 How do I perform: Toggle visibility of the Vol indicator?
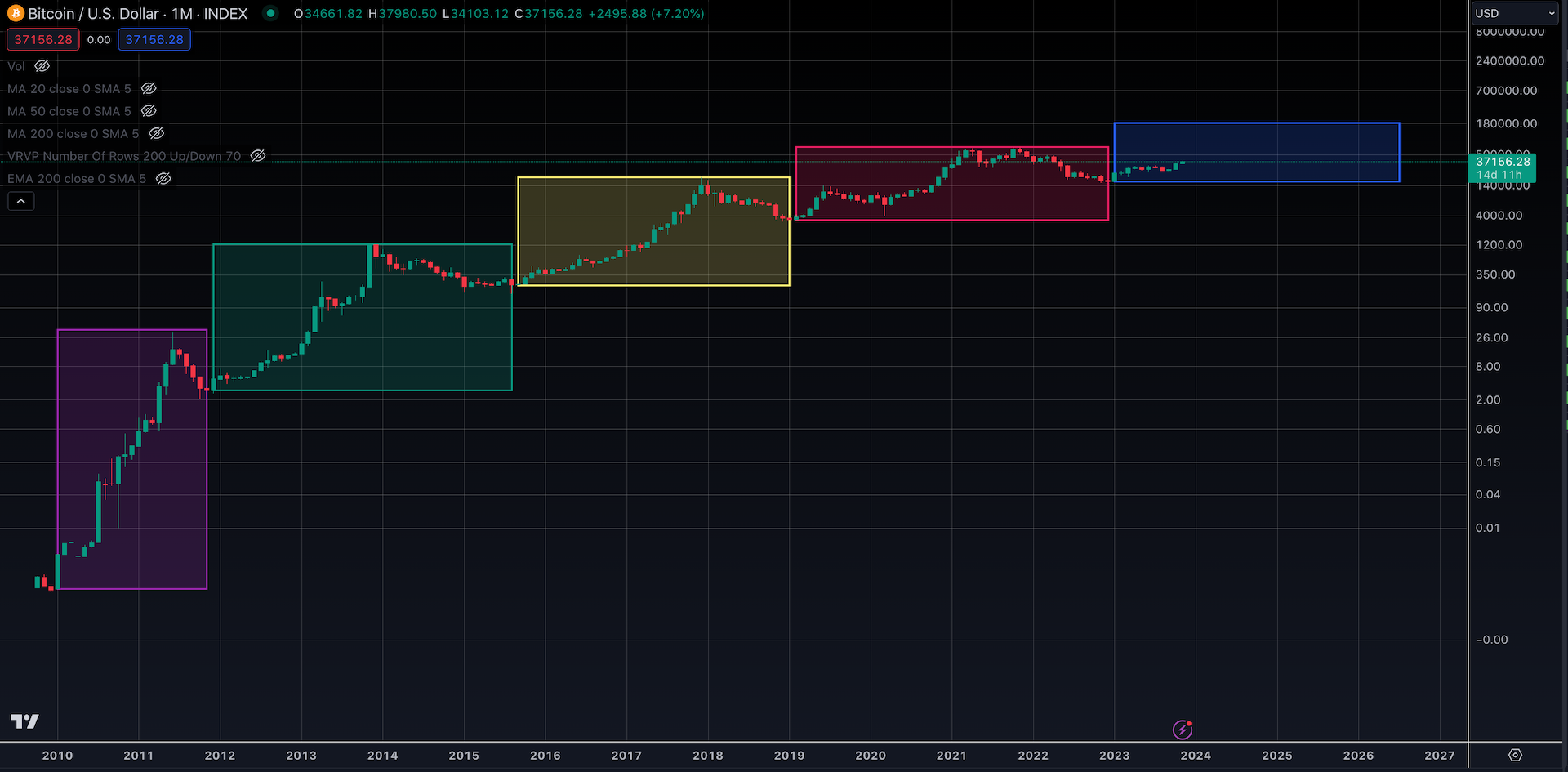point(42,65)
